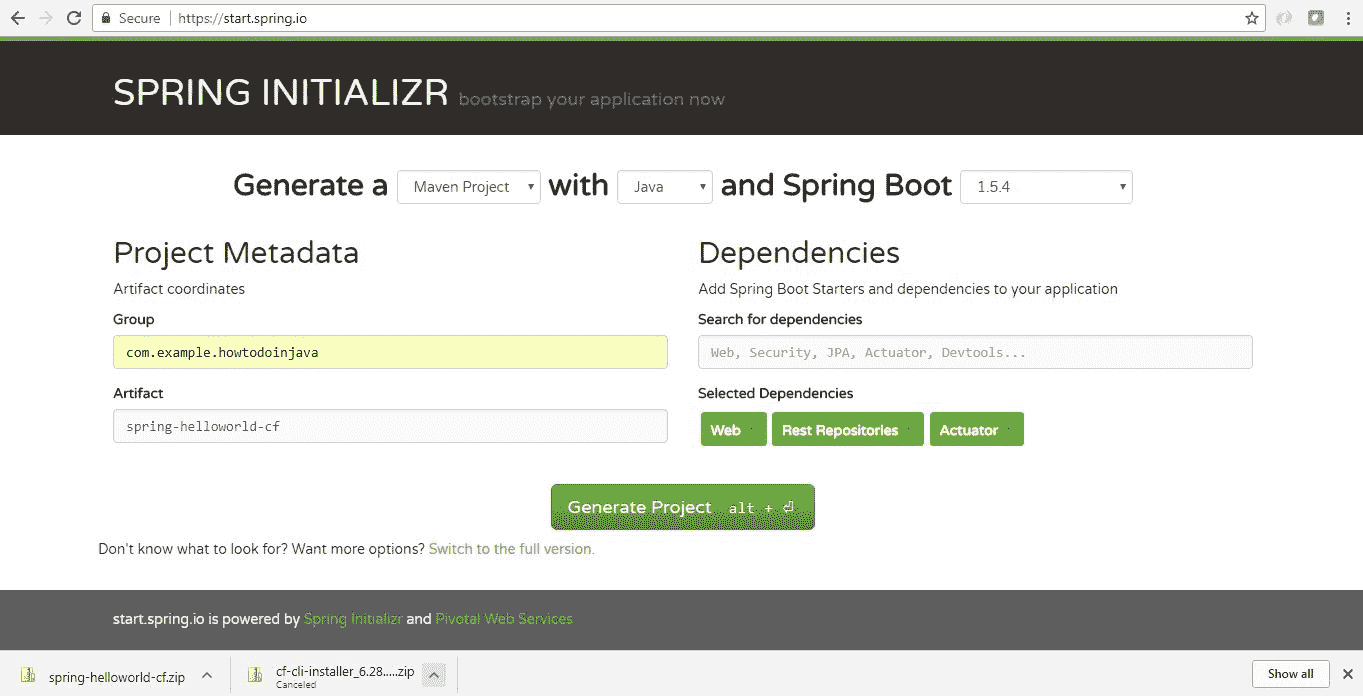The image size is (1363, 696).
Task: Follow the Switch to the full version link
Action: click(x=511, y=549)
